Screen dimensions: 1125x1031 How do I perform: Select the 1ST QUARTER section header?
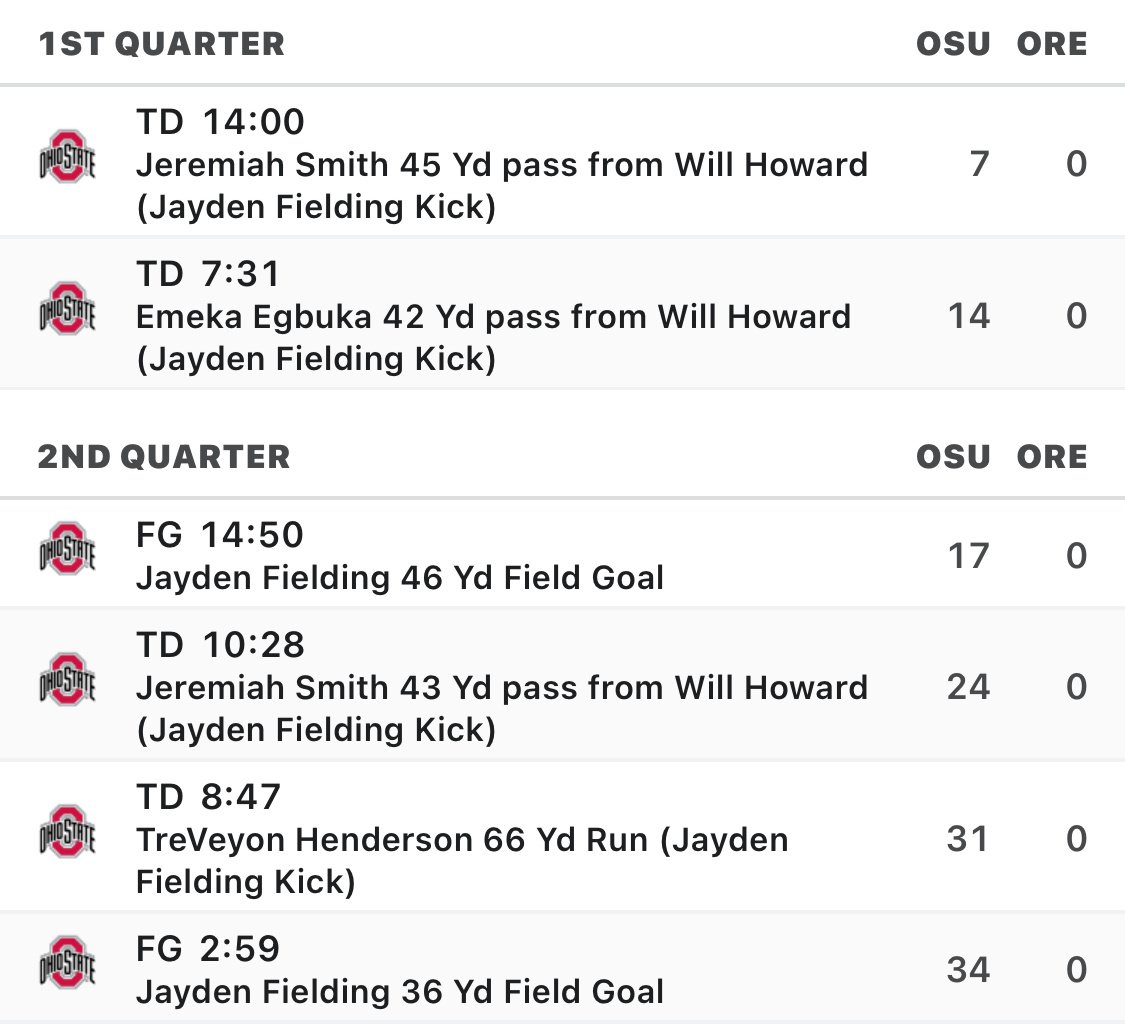[x=161, y=44]
